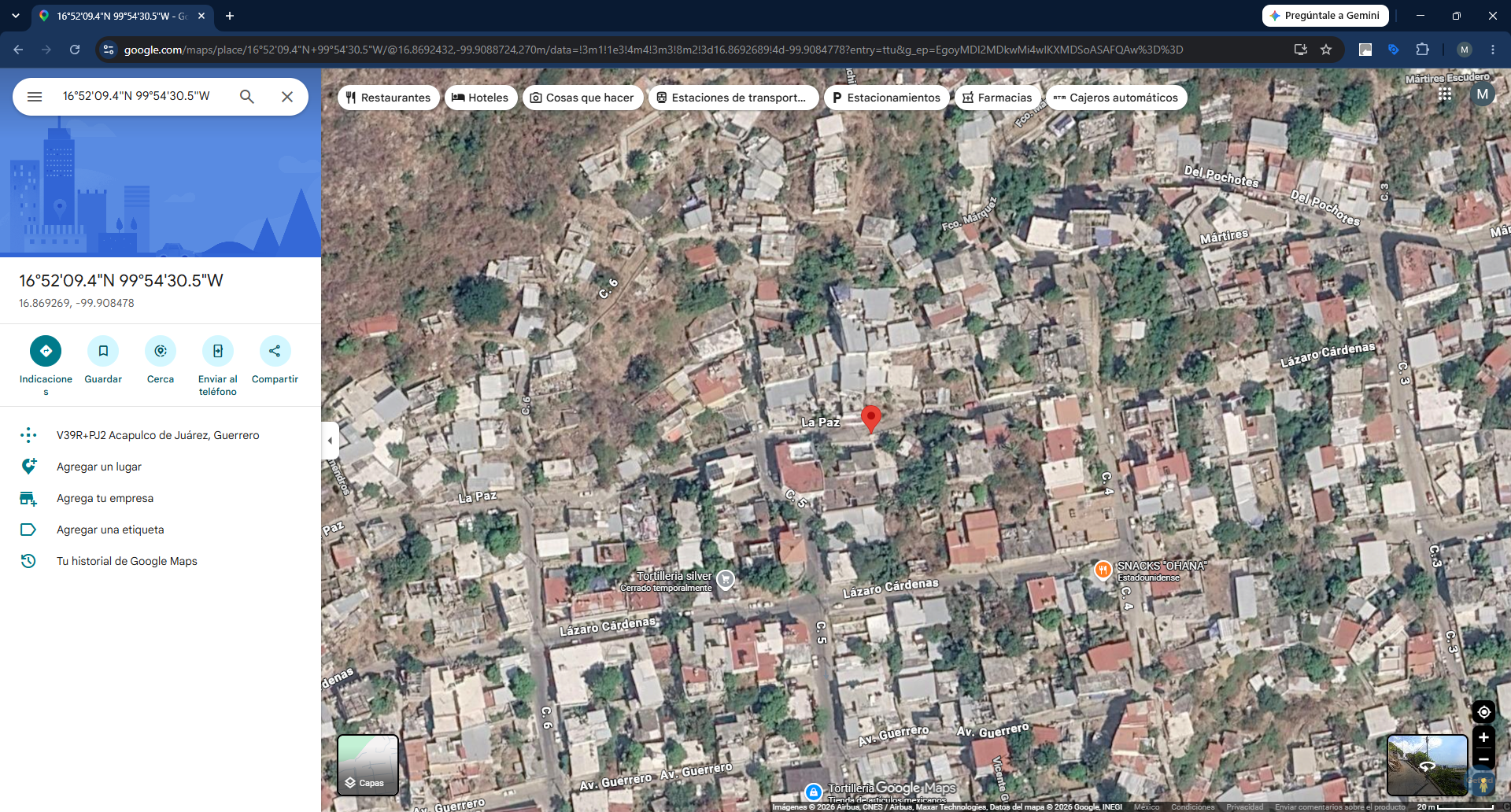Open a new browser tab
Screen dimensions: 1511x812
[x=230, y=16]
